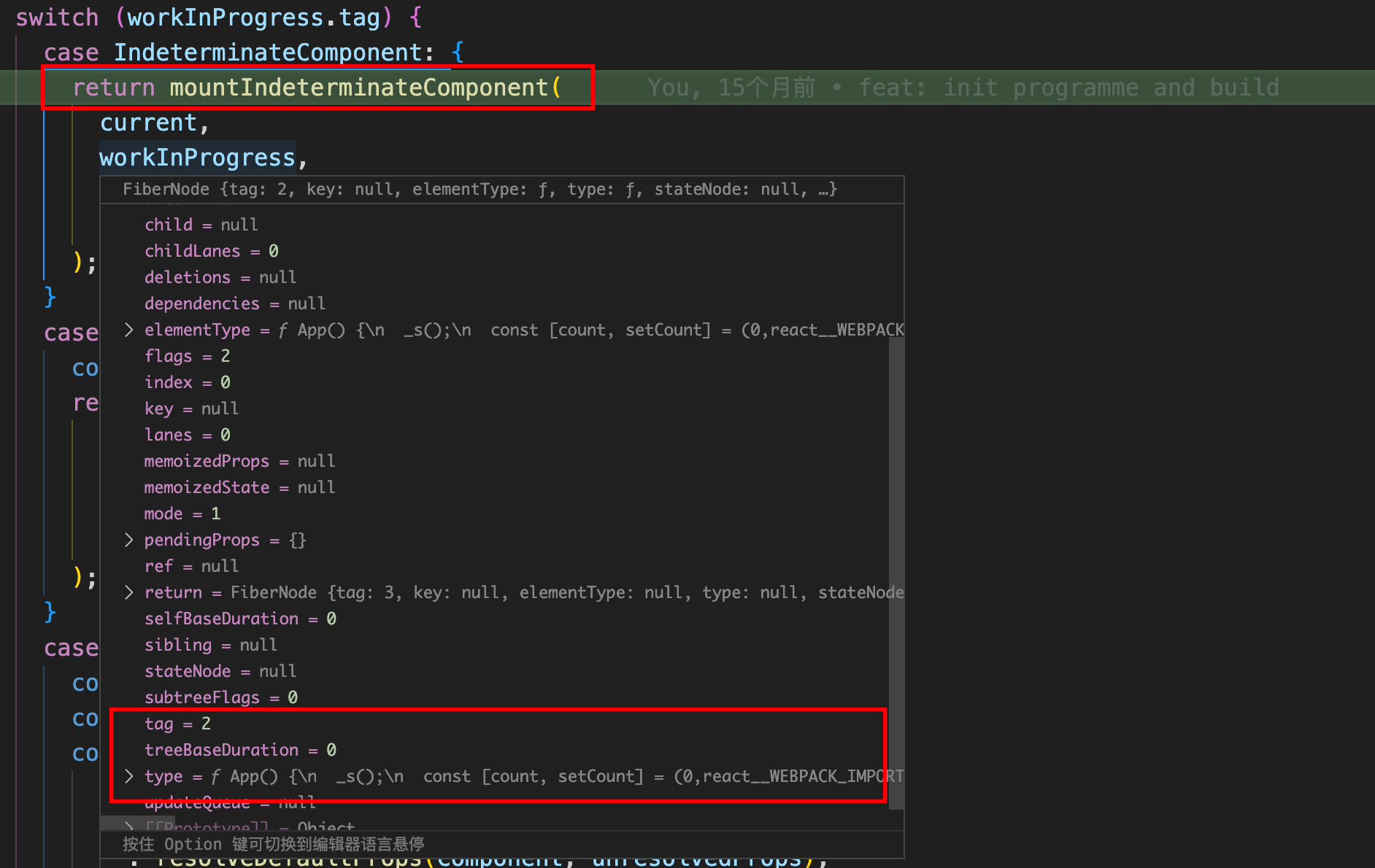Screen dimensions: 1375x868
Task: Select the mode = 1 row
Action: tap(182, 514)
